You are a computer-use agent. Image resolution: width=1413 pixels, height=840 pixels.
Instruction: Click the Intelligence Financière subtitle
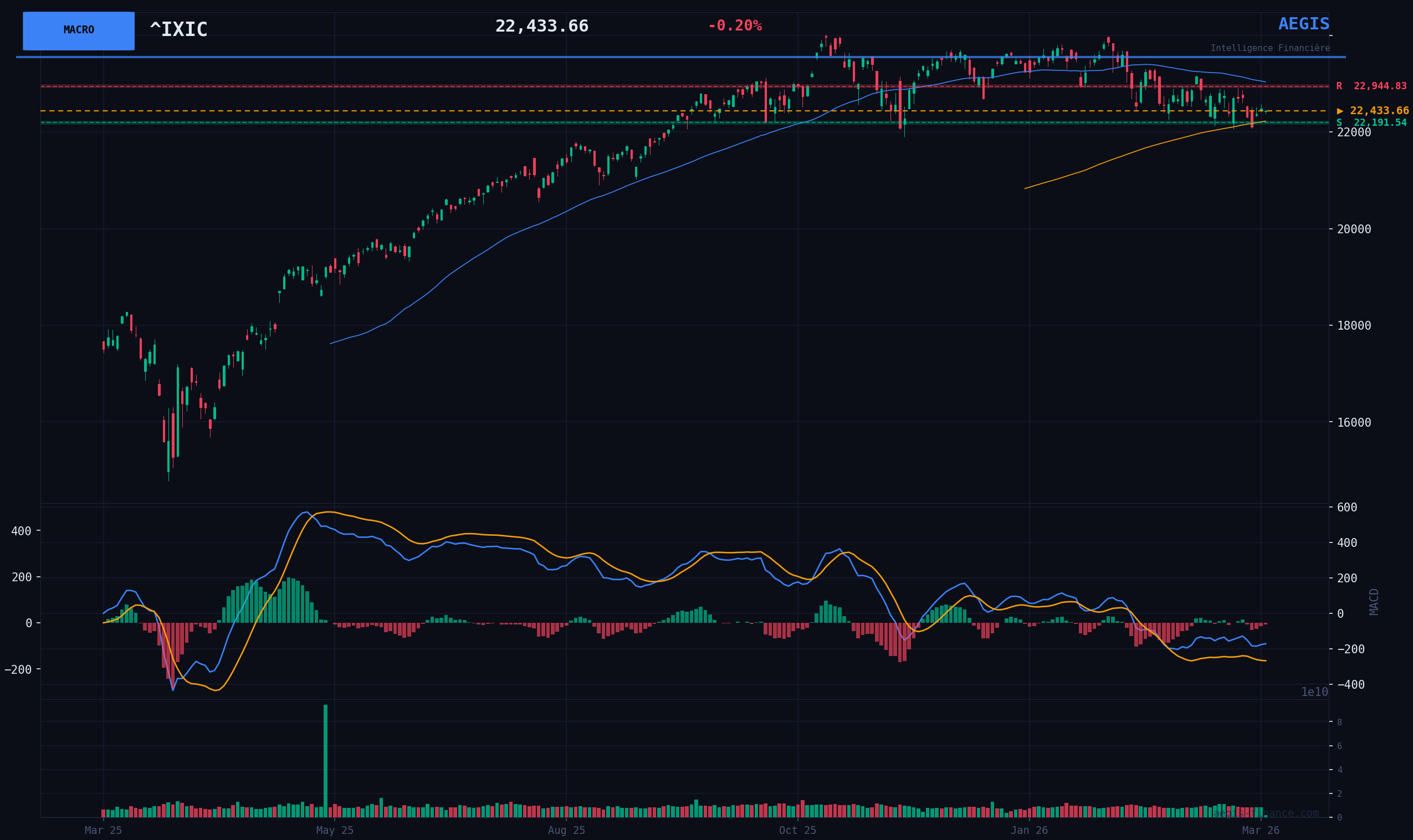pyautogui.click(x=1270, y=49)
